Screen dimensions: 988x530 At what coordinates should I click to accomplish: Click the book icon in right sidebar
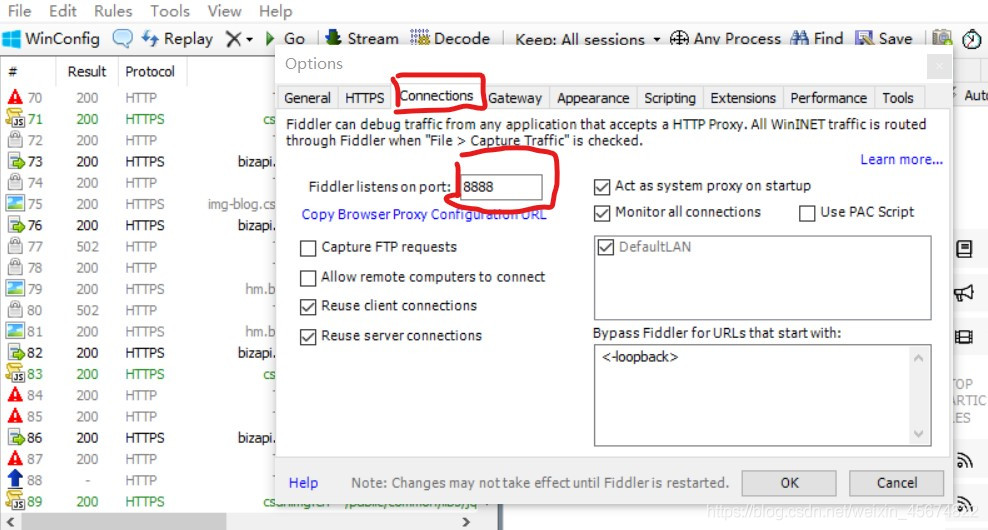964,249
